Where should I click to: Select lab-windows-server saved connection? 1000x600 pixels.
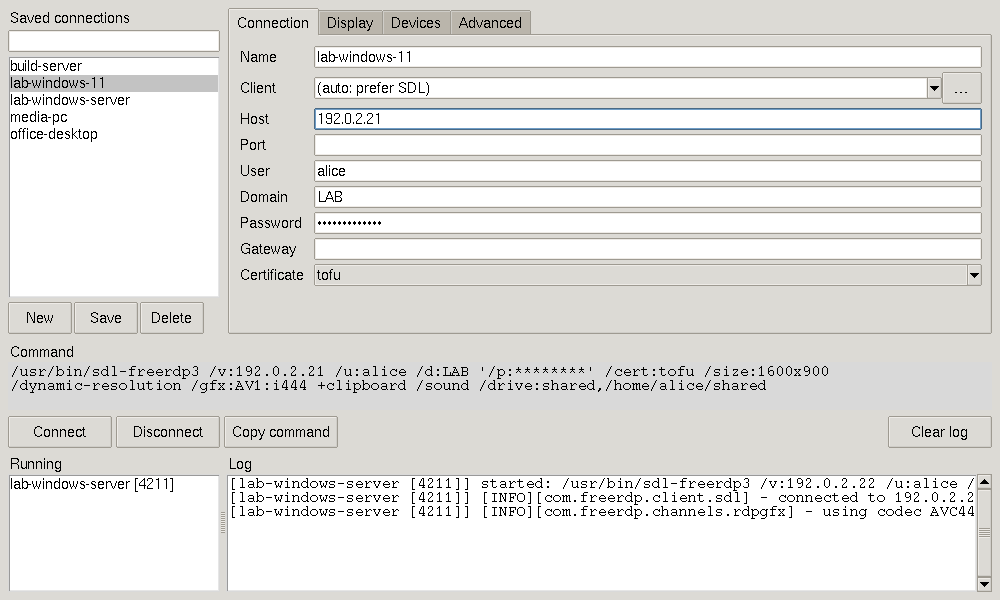[114, 101]
